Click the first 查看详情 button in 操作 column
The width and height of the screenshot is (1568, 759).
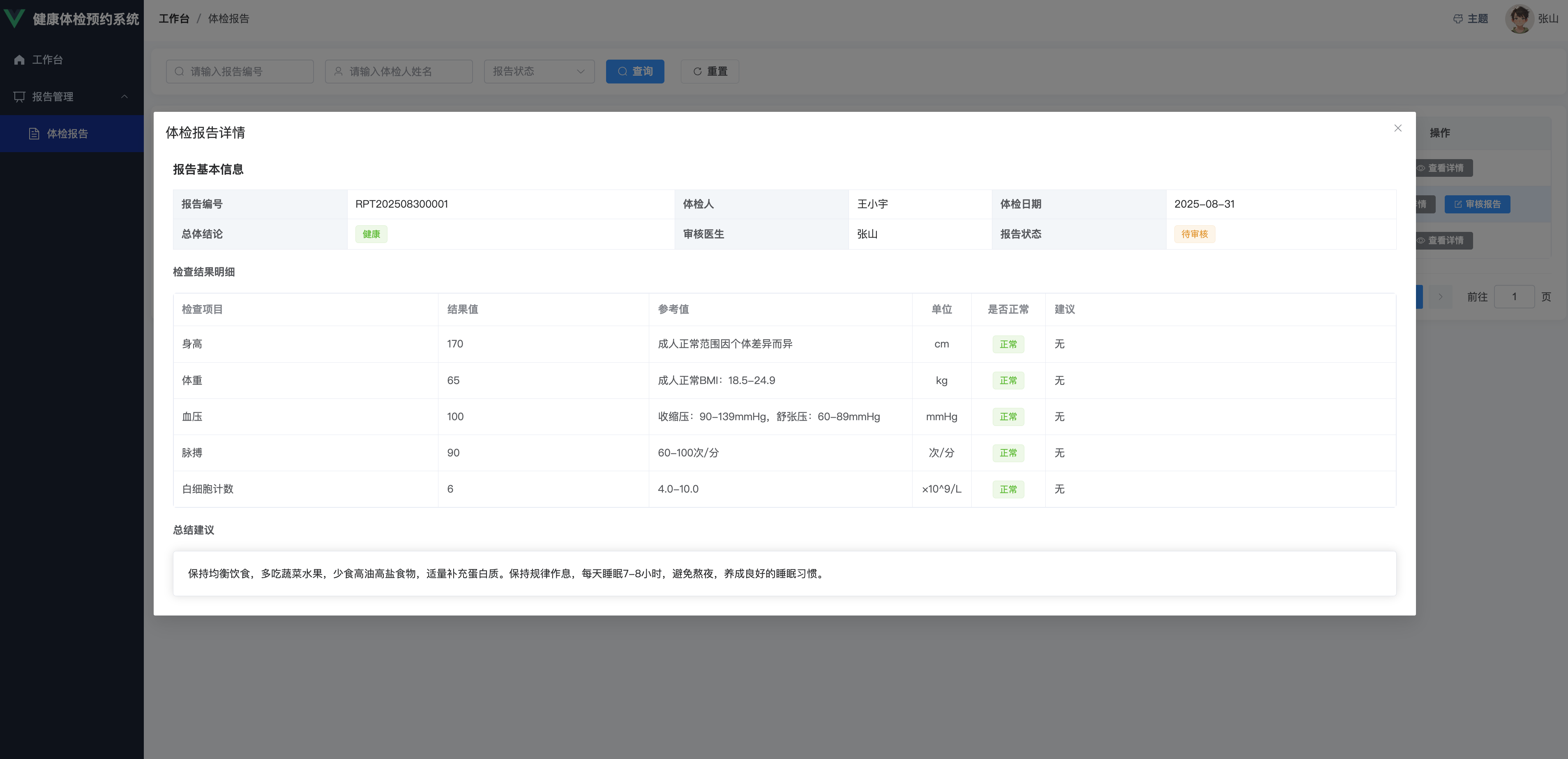(1444, 168)
